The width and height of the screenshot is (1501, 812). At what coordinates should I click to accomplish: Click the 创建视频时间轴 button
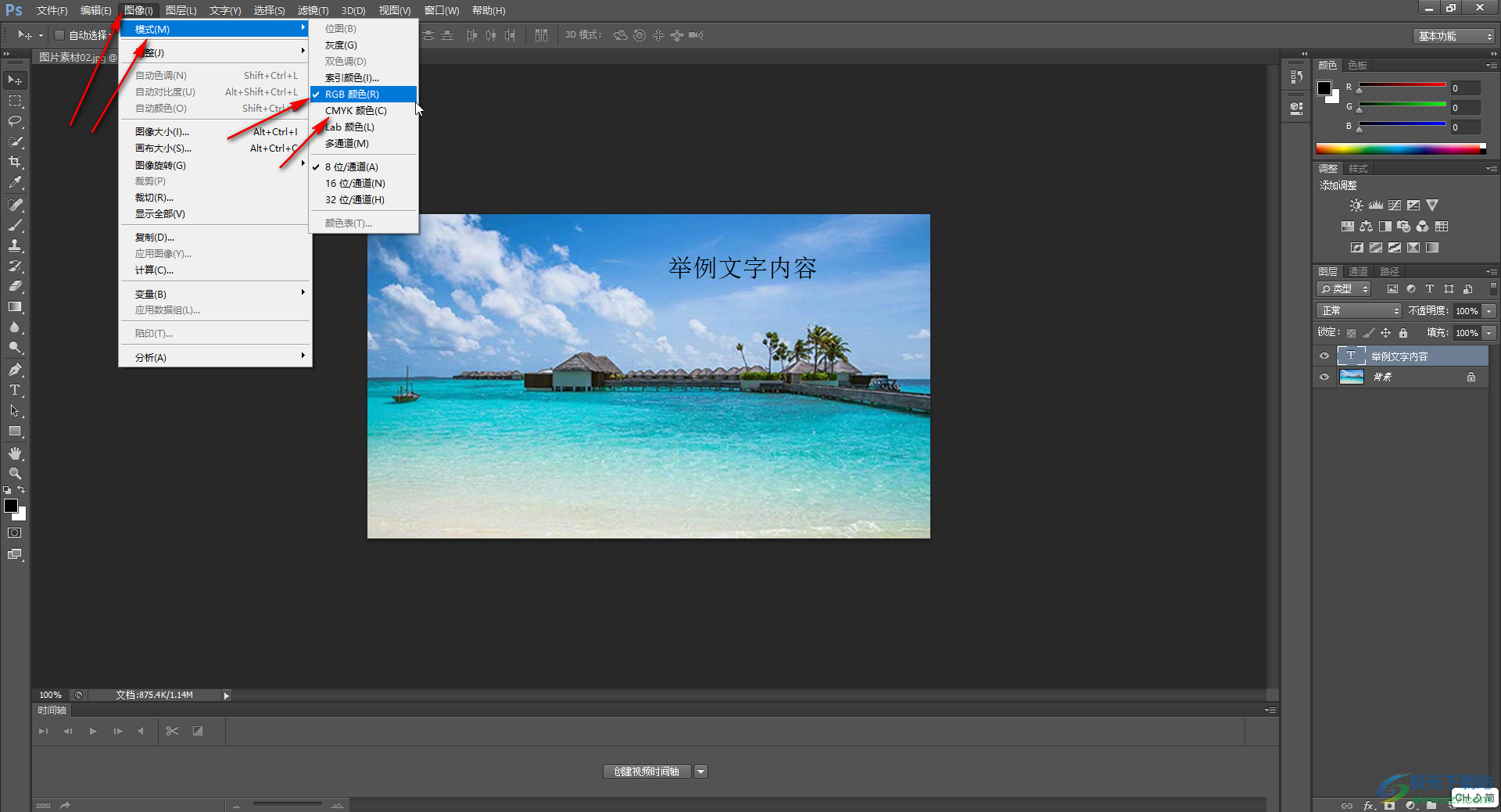(647, 771)
